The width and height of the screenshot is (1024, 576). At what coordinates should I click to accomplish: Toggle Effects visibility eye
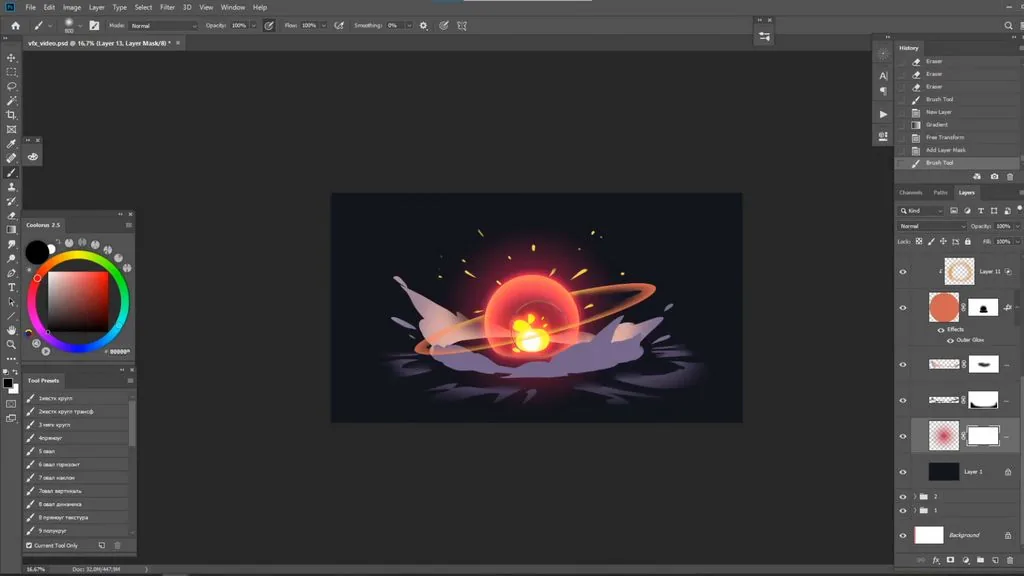click(941, 330)
